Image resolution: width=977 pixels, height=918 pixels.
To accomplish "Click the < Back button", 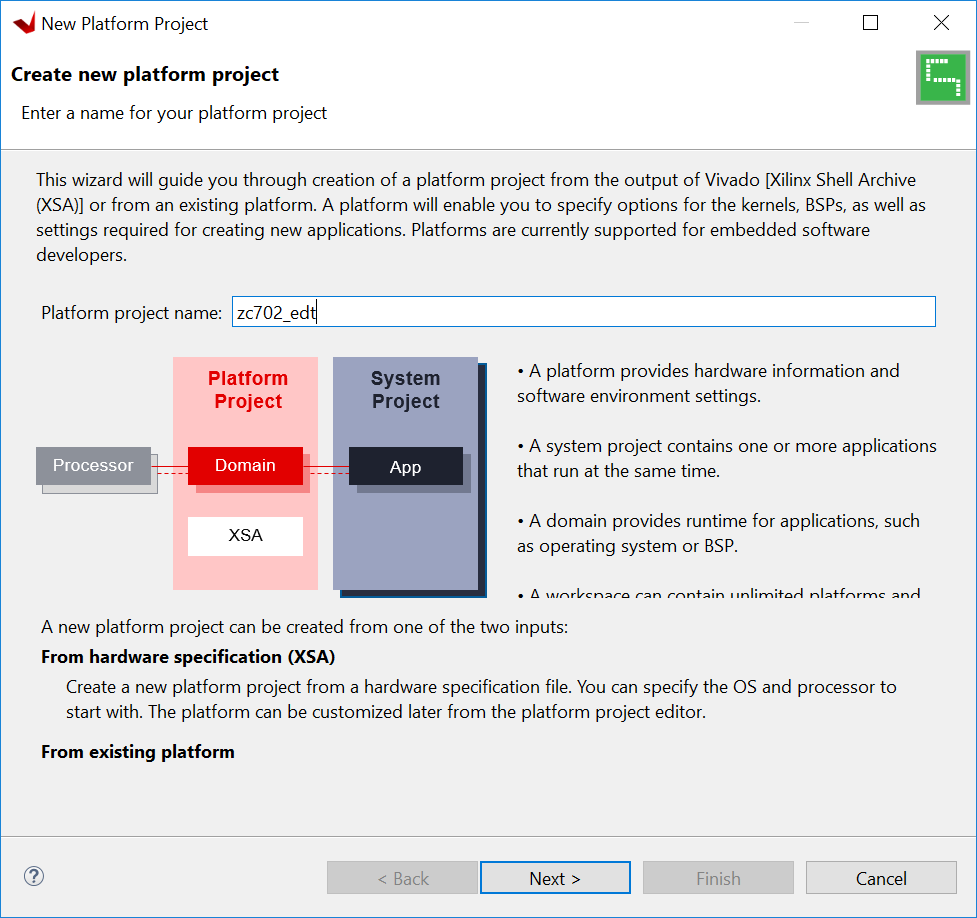I will tap(402, 878).
